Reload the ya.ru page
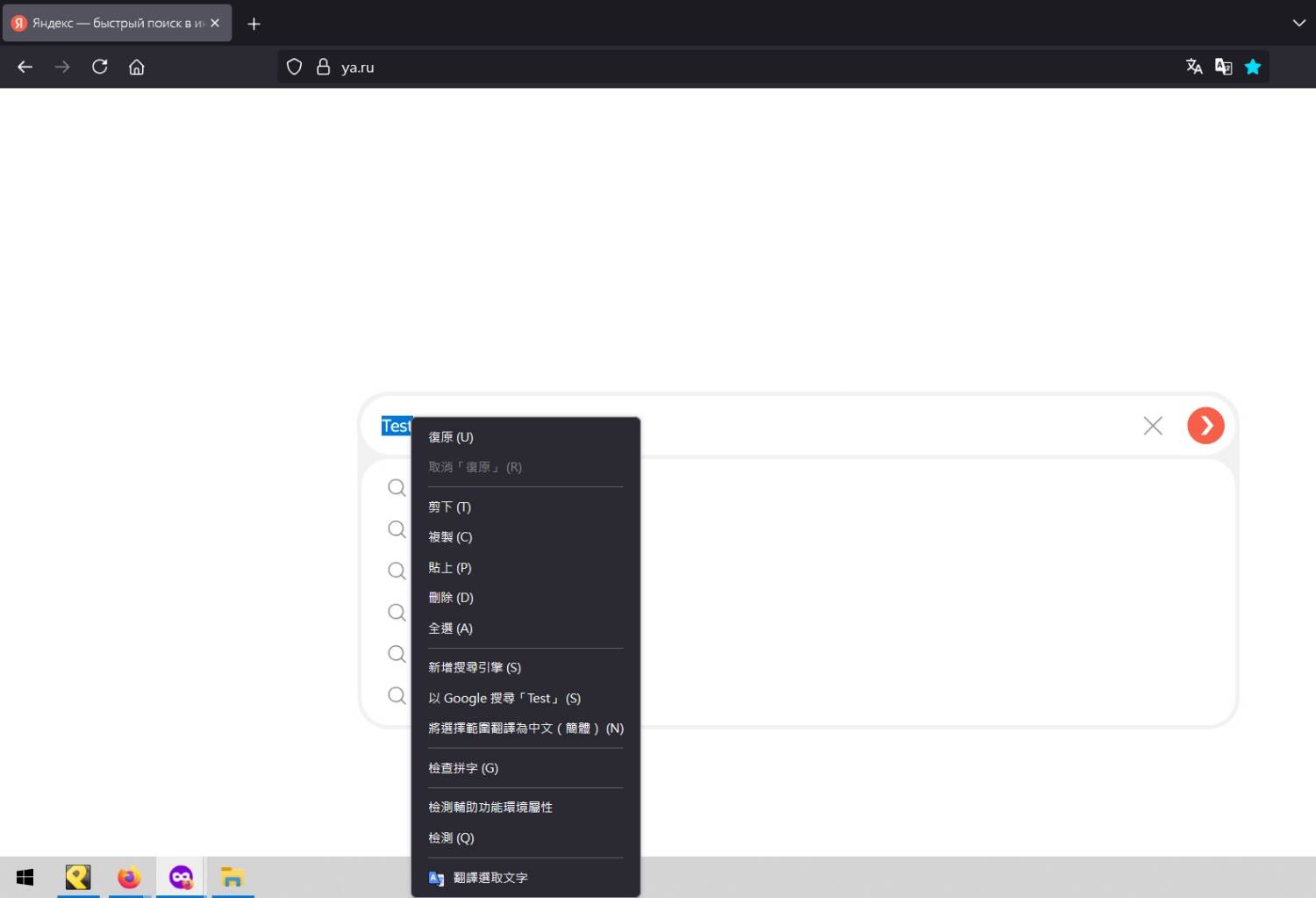 click(x=100, y=67)
